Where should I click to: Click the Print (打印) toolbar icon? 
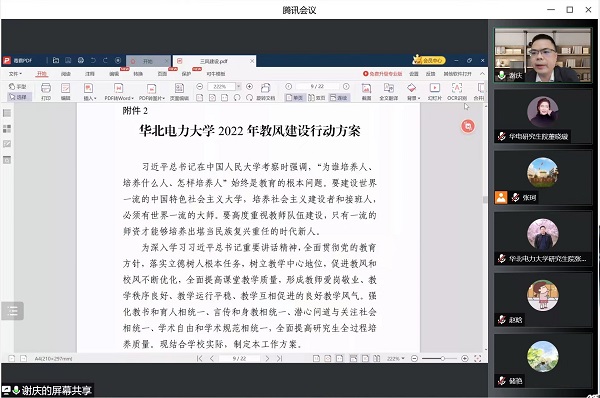coord(46,91)
